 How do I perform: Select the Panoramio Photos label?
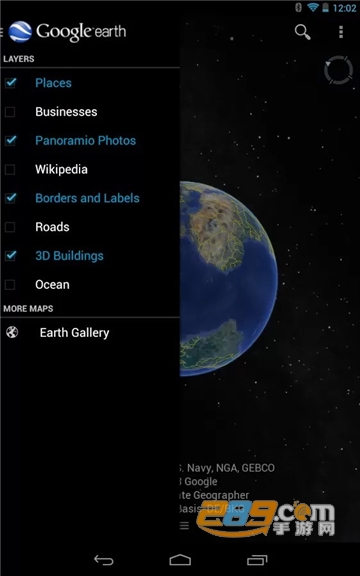click(86, 141)
